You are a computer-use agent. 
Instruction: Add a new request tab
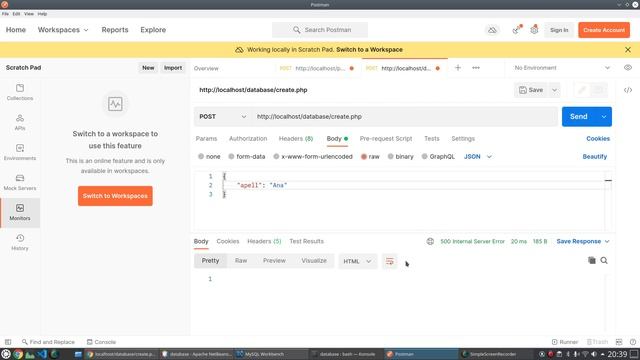(x=458, y=68)
